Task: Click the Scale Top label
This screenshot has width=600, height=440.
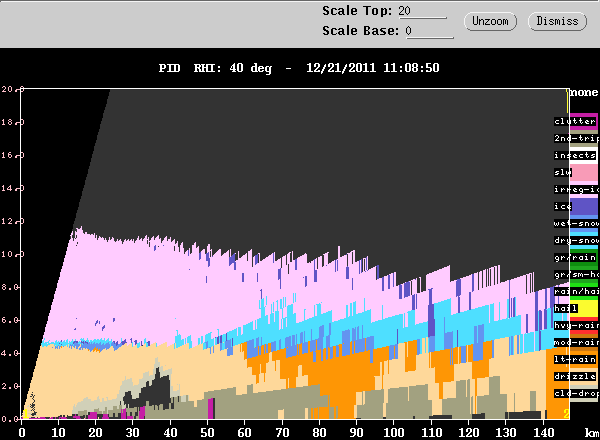Action: click(x=357, y=11)
